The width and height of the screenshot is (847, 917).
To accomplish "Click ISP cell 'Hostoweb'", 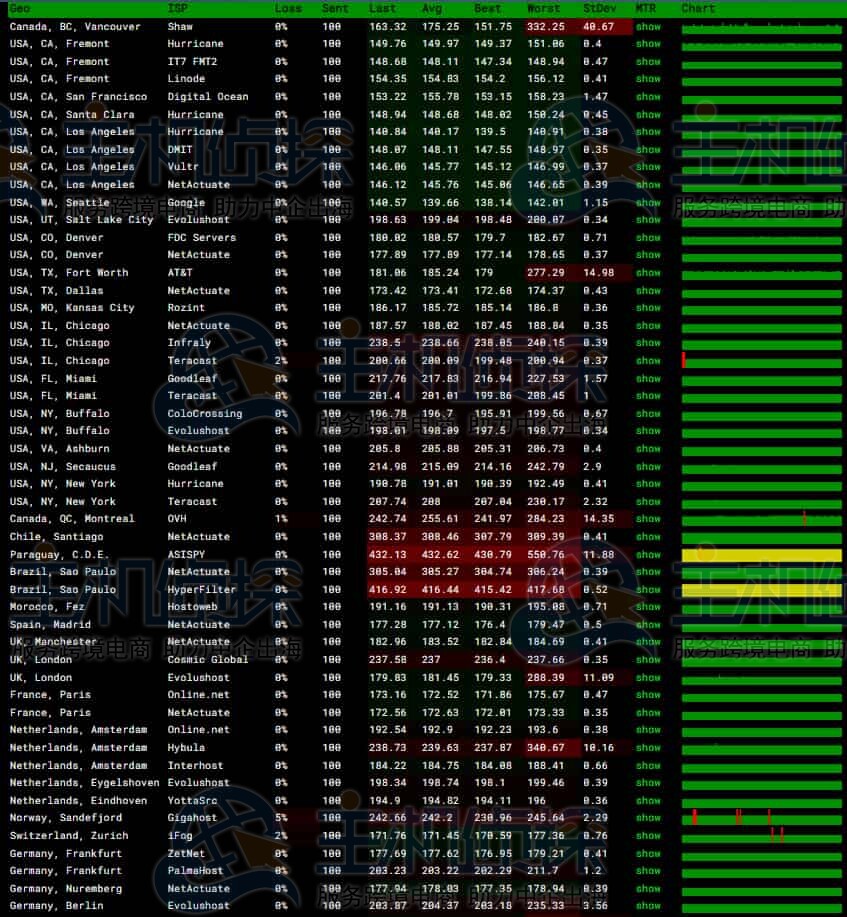I will pos(192,607).
